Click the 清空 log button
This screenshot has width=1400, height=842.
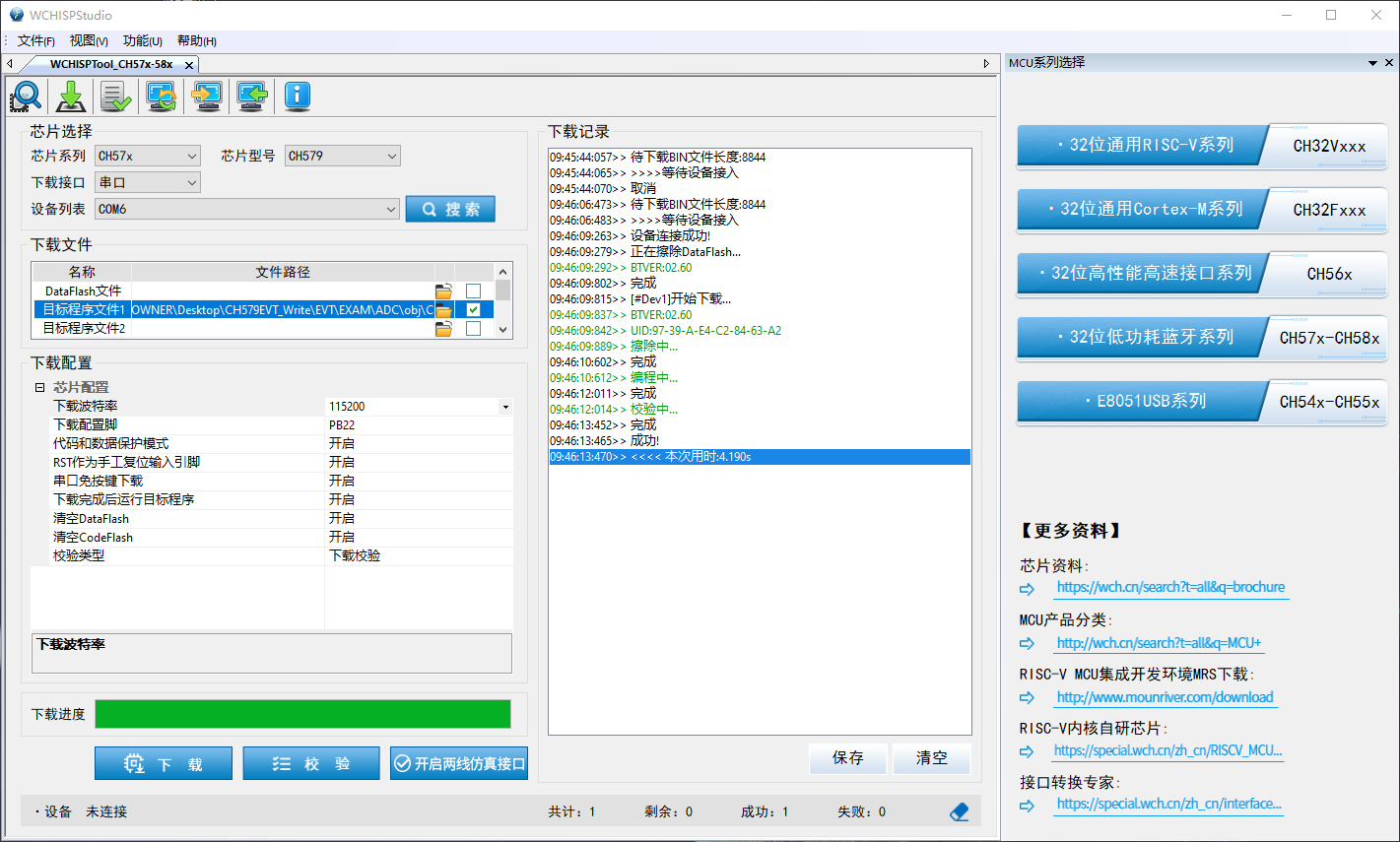pos(932,757)
